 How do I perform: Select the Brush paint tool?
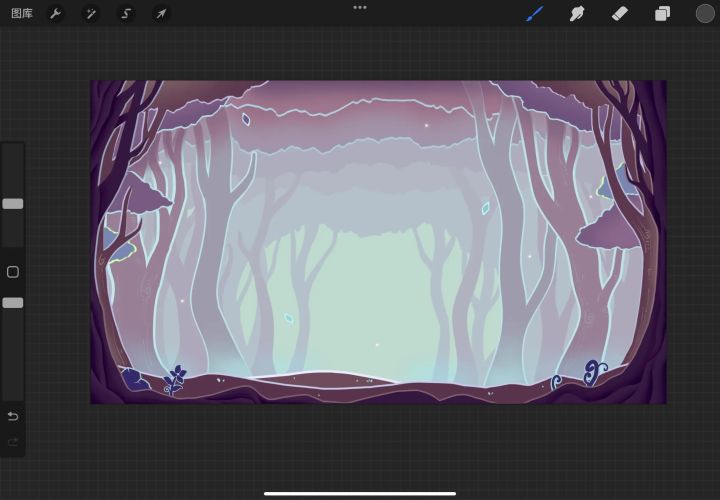coord(535,14)
